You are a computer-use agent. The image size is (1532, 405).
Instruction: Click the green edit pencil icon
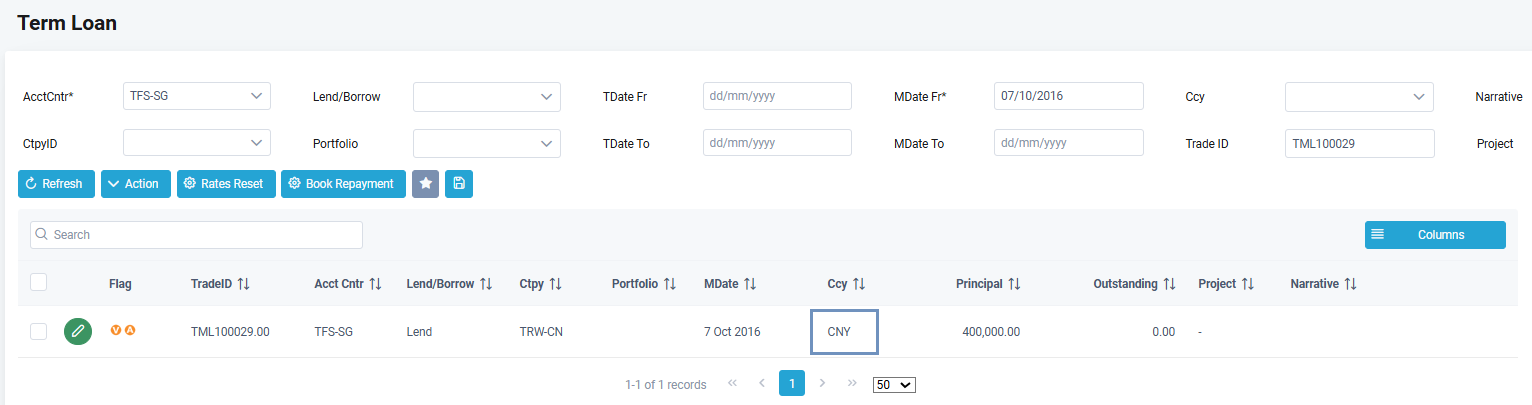click(x=78, y=331)
